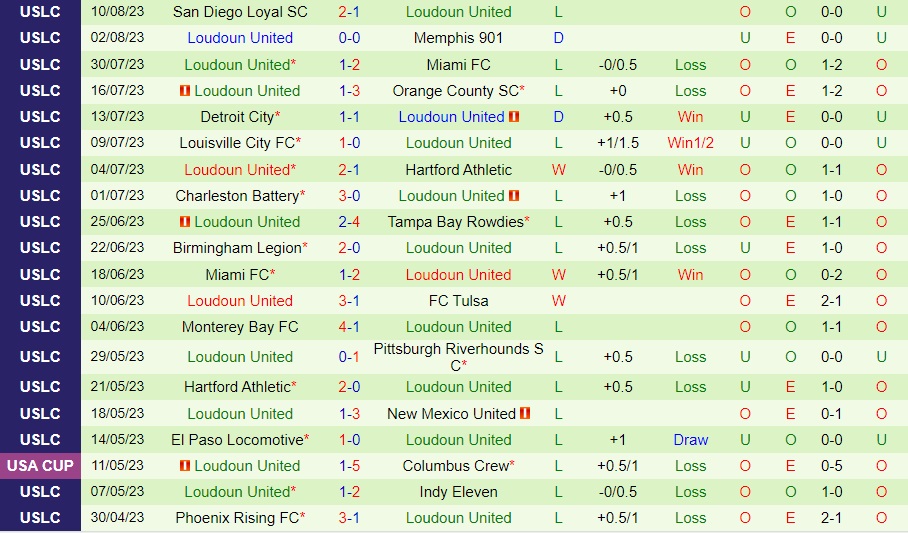This screenshot has width=908, height=533.
Task: Click red card icon on 16/07/23 row
Action: point(185,91)
